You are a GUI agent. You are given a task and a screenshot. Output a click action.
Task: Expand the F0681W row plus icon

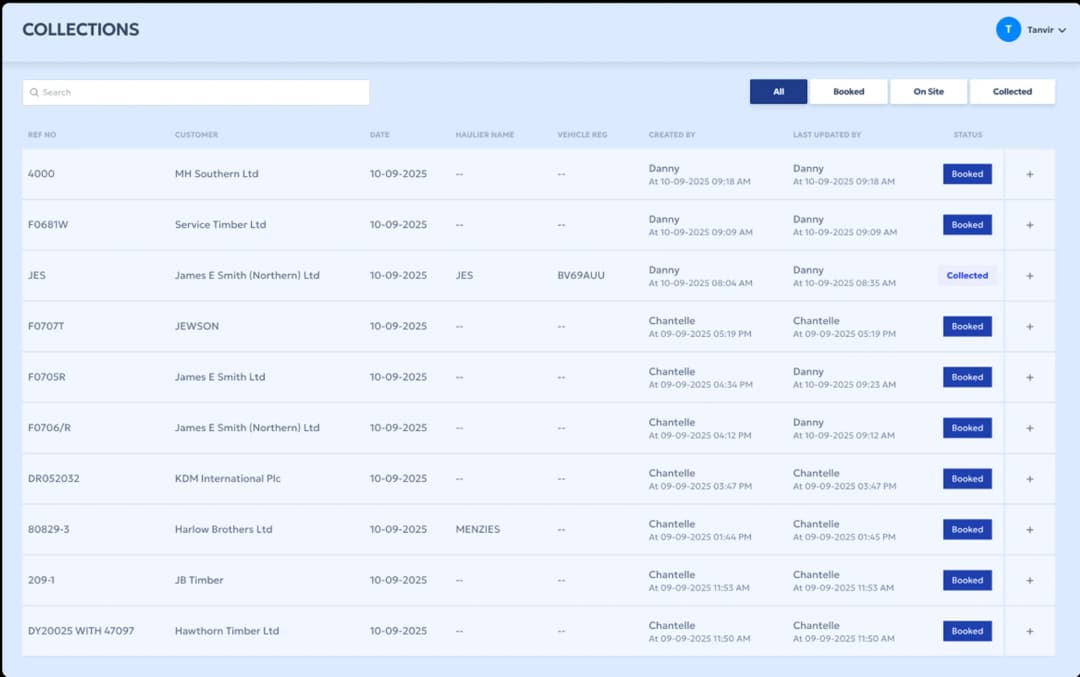(x=1029, y=225)
